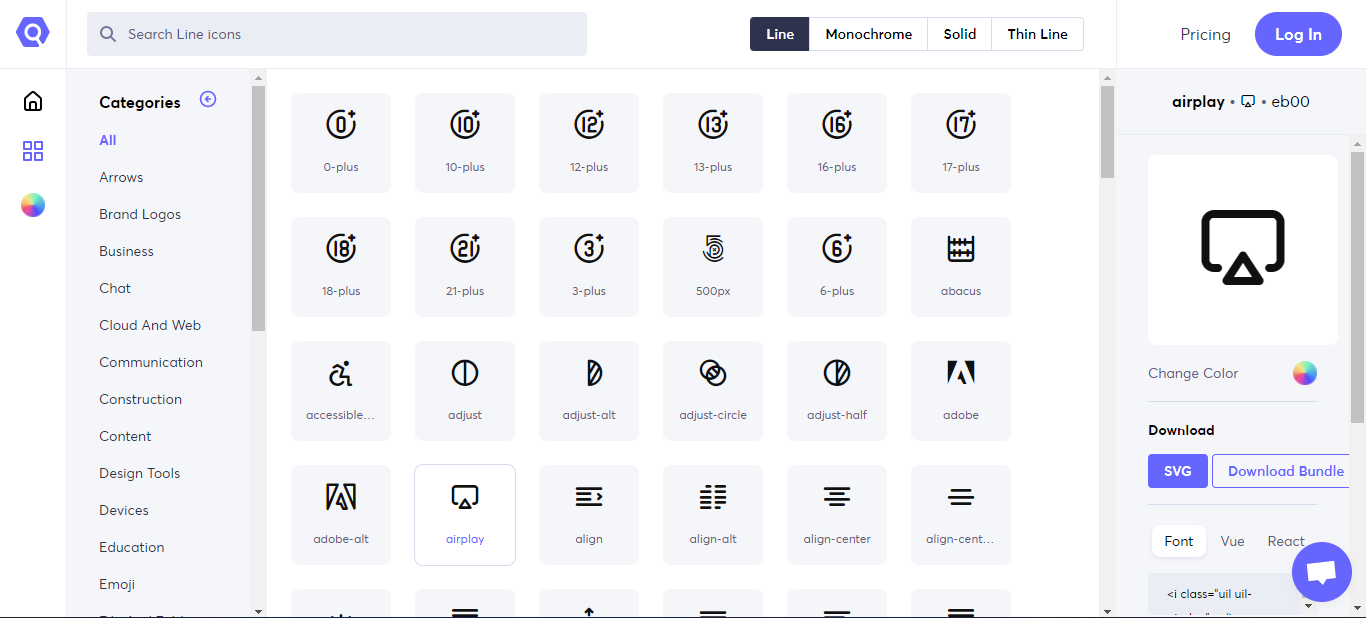The width and height of the screenshot is (1366, 618).
Task: Select the 12-plus icon card
Action: [x=589, y=143]
